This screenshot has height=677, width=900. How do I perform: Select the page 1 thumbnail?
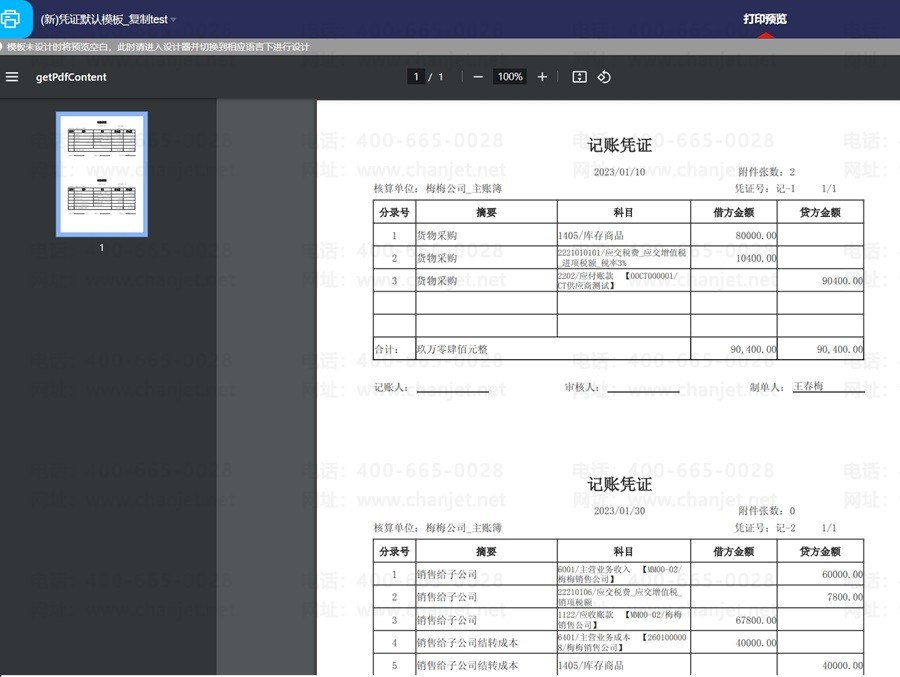pos(101,174)
